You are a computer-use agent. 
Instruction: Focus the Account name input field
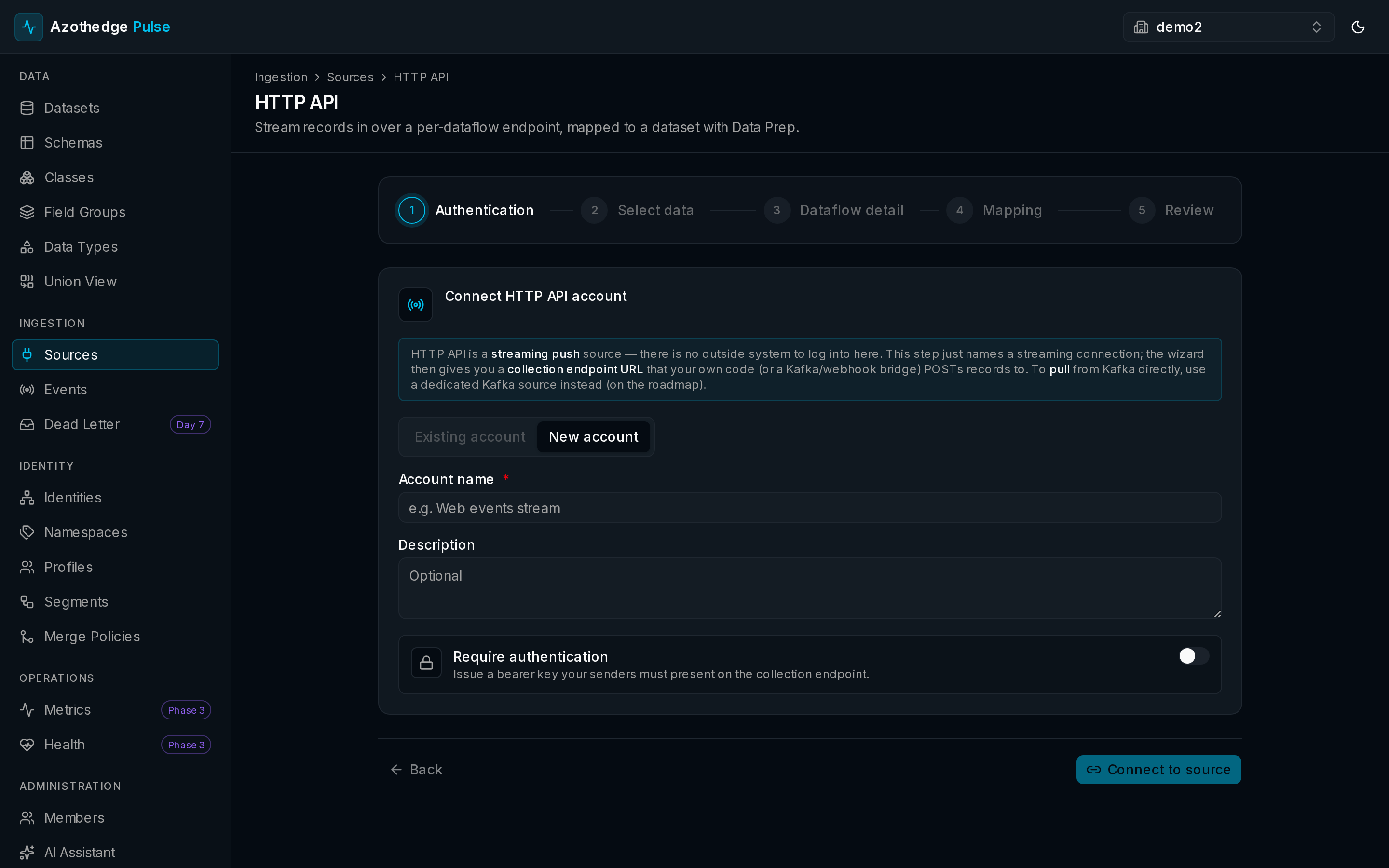[x=810, y=508]
